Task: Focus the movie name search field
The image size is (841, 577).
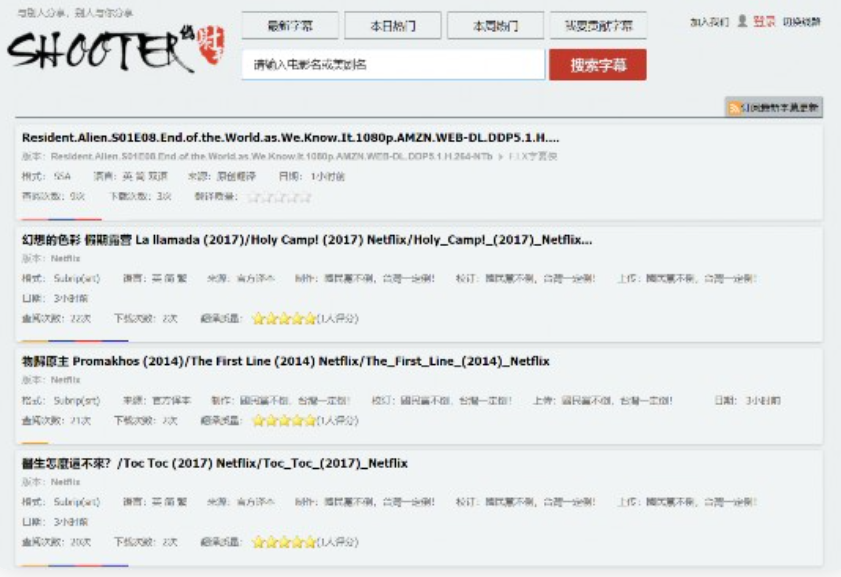Action: pyautogui.click(x=393, y=65)
